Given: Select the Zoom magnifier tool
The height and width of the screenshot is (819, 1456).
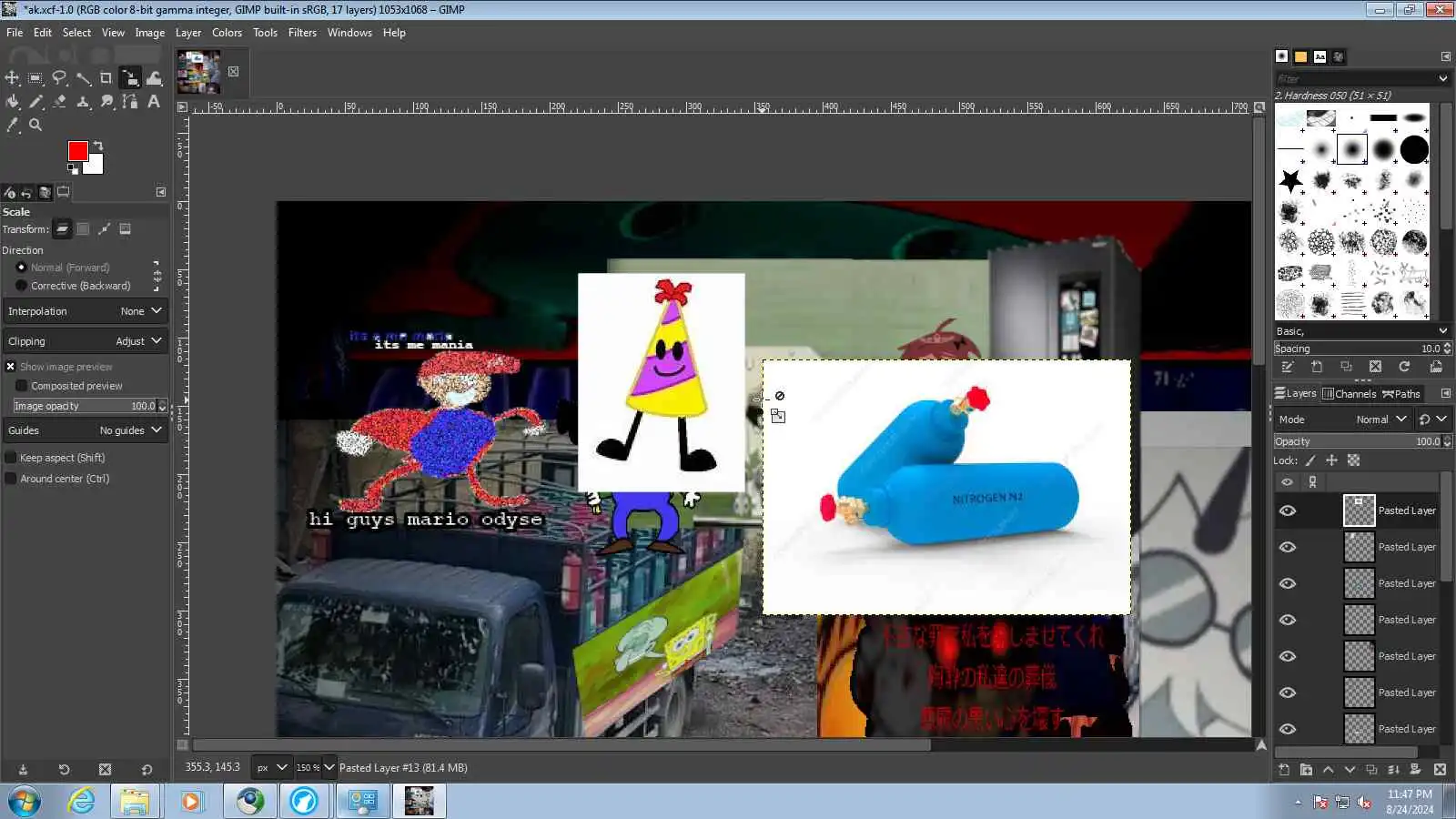Looking at the screenshot, I should click(x=35, y=126).
